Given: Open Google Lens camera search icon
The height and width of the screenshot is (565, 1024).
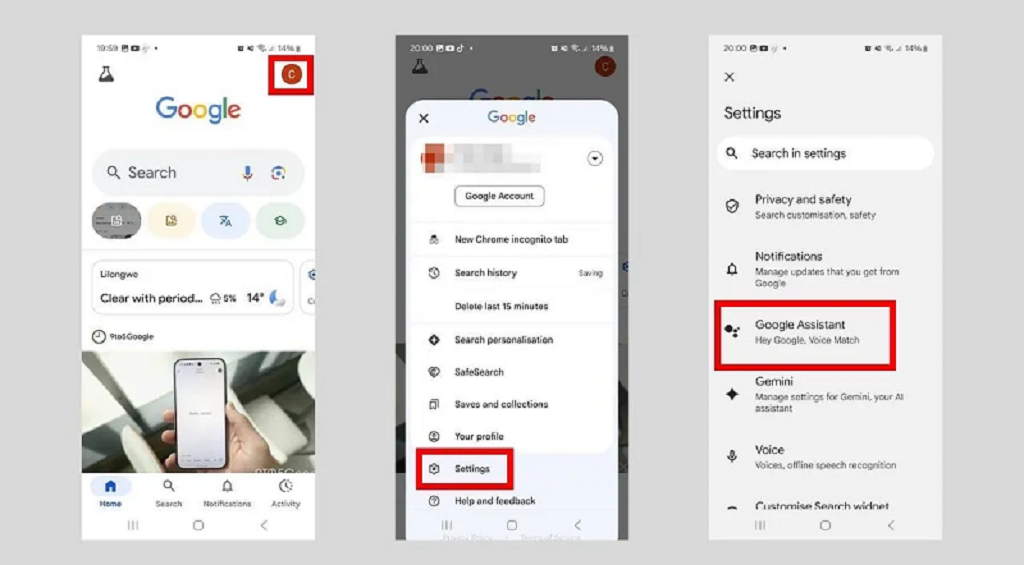Looking at the screenshot, I should (x=278, y=173).
